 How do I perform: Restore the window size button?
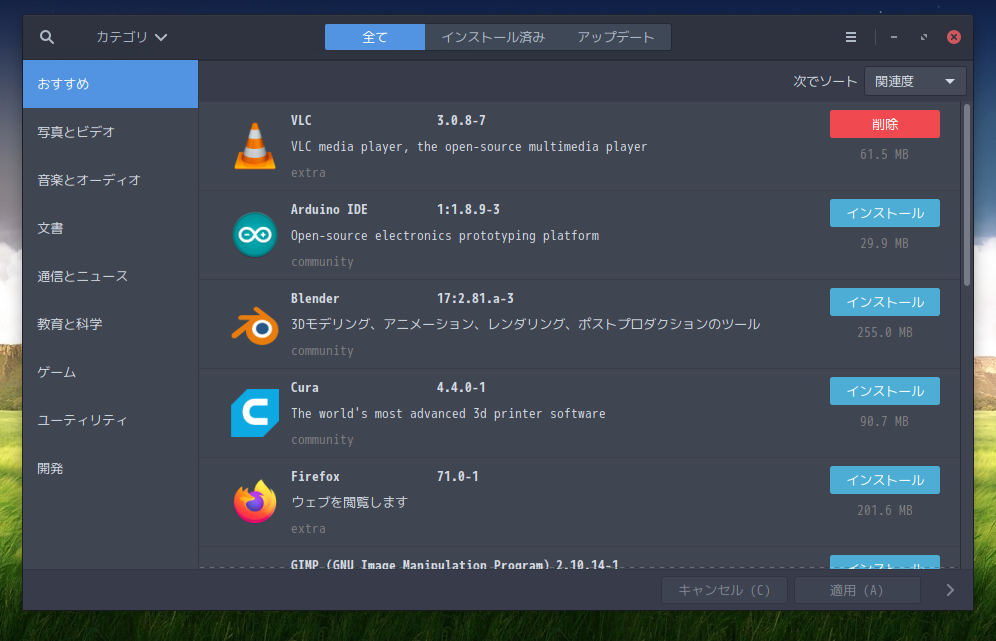point(924,37)
